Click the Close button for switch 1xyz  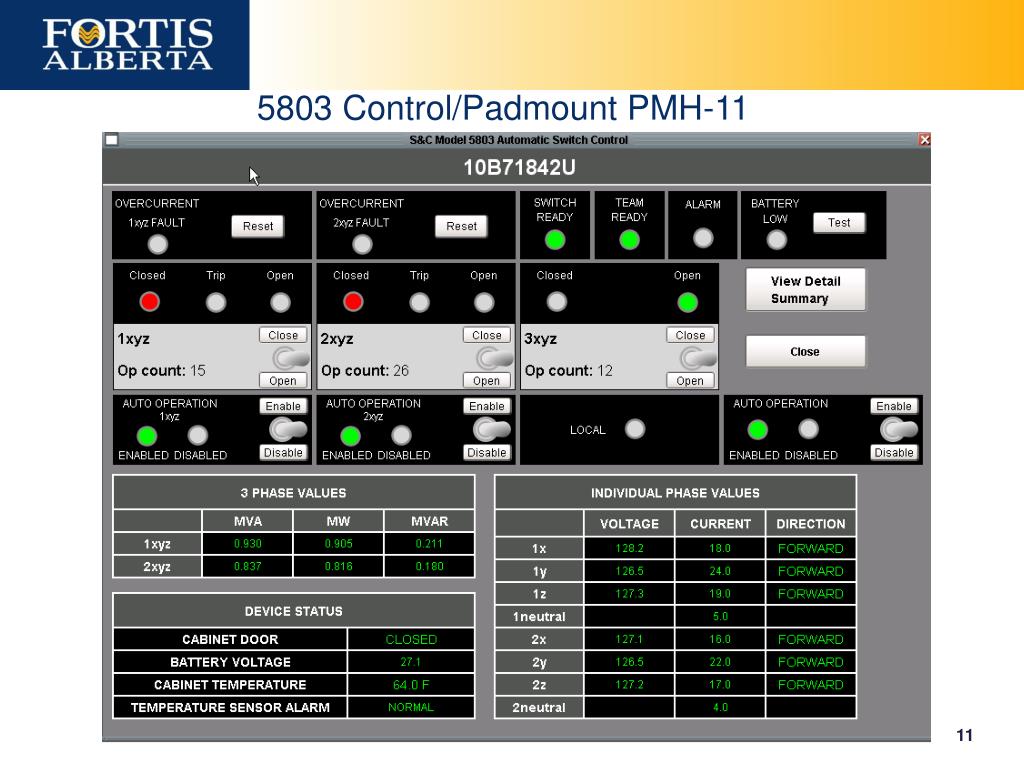[283, 335]
